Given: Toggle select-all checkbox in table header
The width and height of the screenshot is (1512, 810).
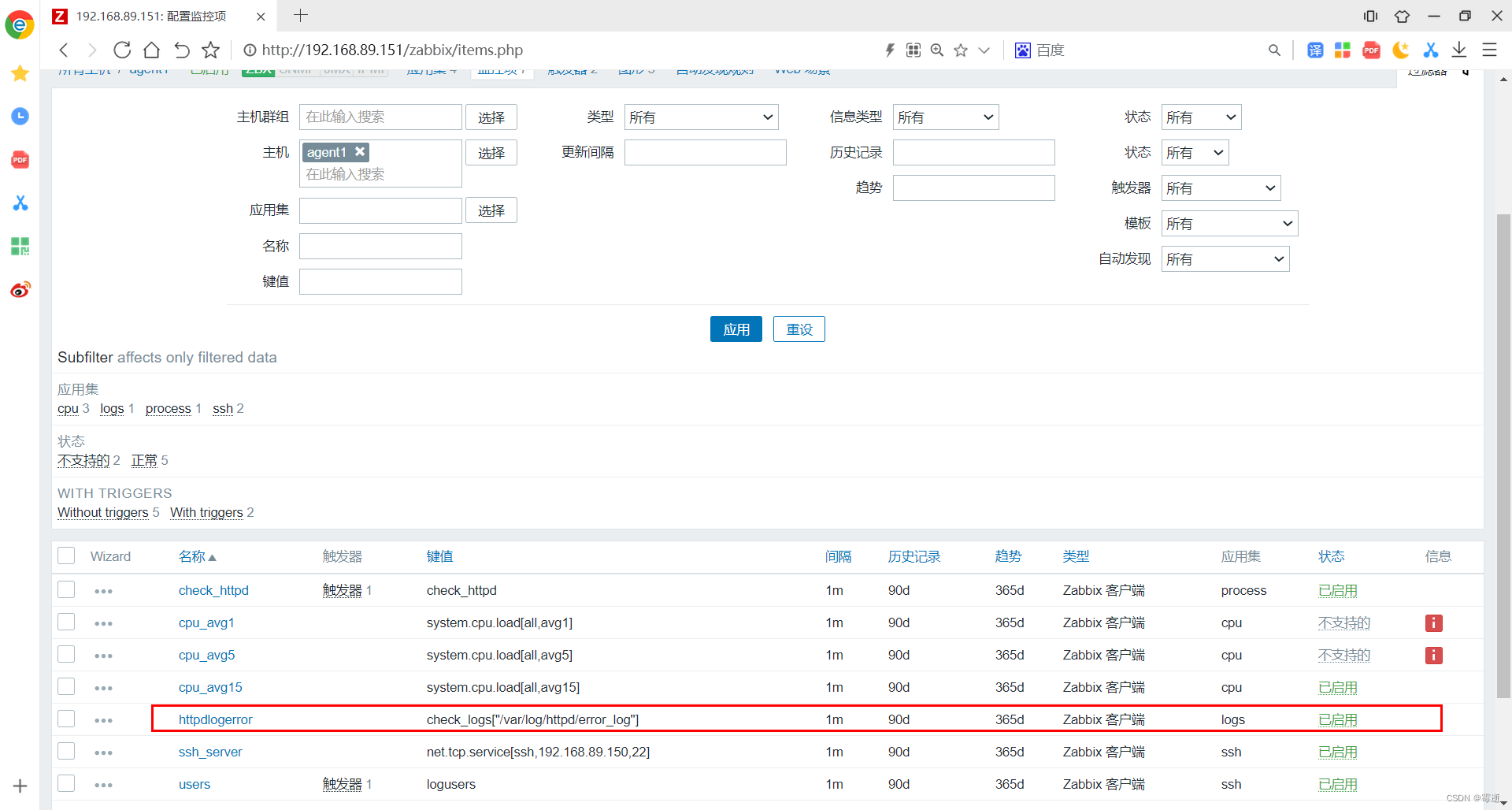Looking at the screenshot, I should (66, 556).
